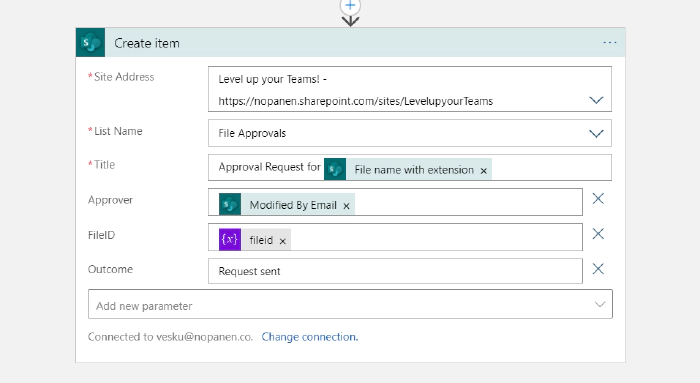Click the File name with extension token text
Viewport: 700px width, 383px height.
[414, 170]
